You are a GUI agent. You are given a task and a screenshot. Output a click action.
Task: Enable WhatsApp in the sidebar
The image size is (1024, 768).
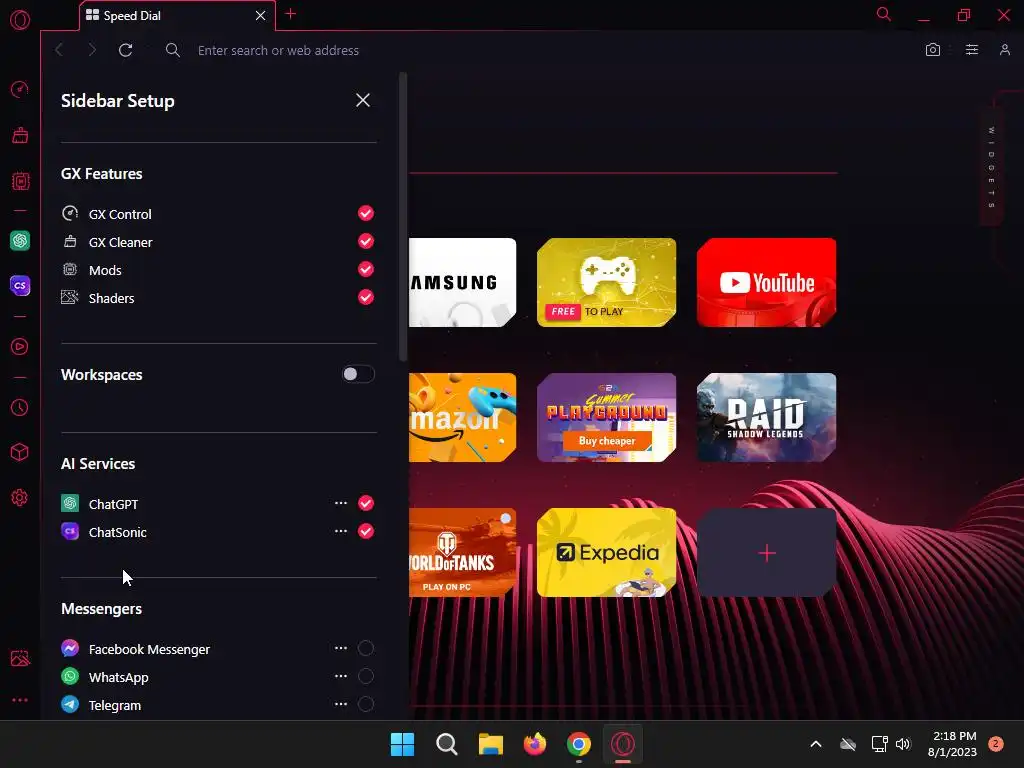(x=366, y=677)
